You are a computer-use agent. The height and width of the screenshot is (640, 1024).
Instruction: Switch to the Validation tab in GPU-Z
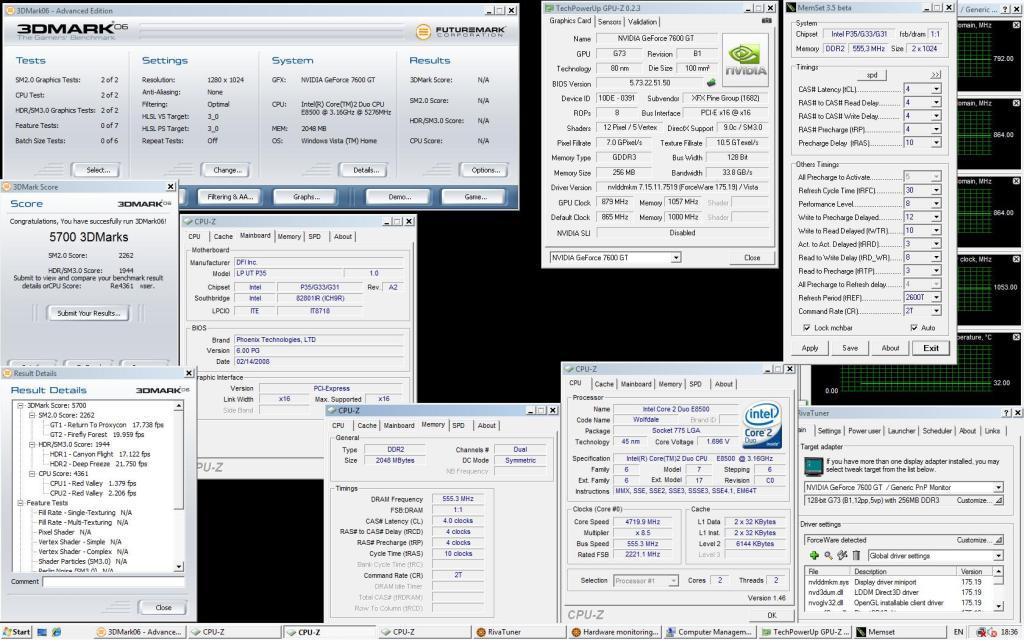tap(643, 22)
